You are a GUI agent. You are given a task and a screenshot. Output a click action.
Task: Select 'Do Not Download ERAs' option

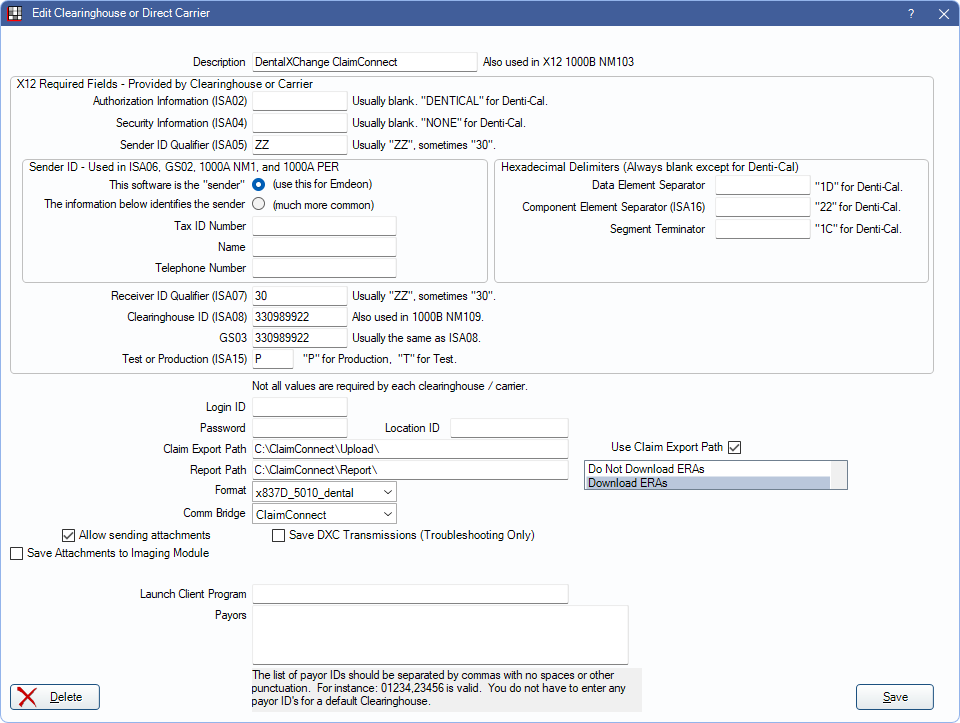coord(708,469)
